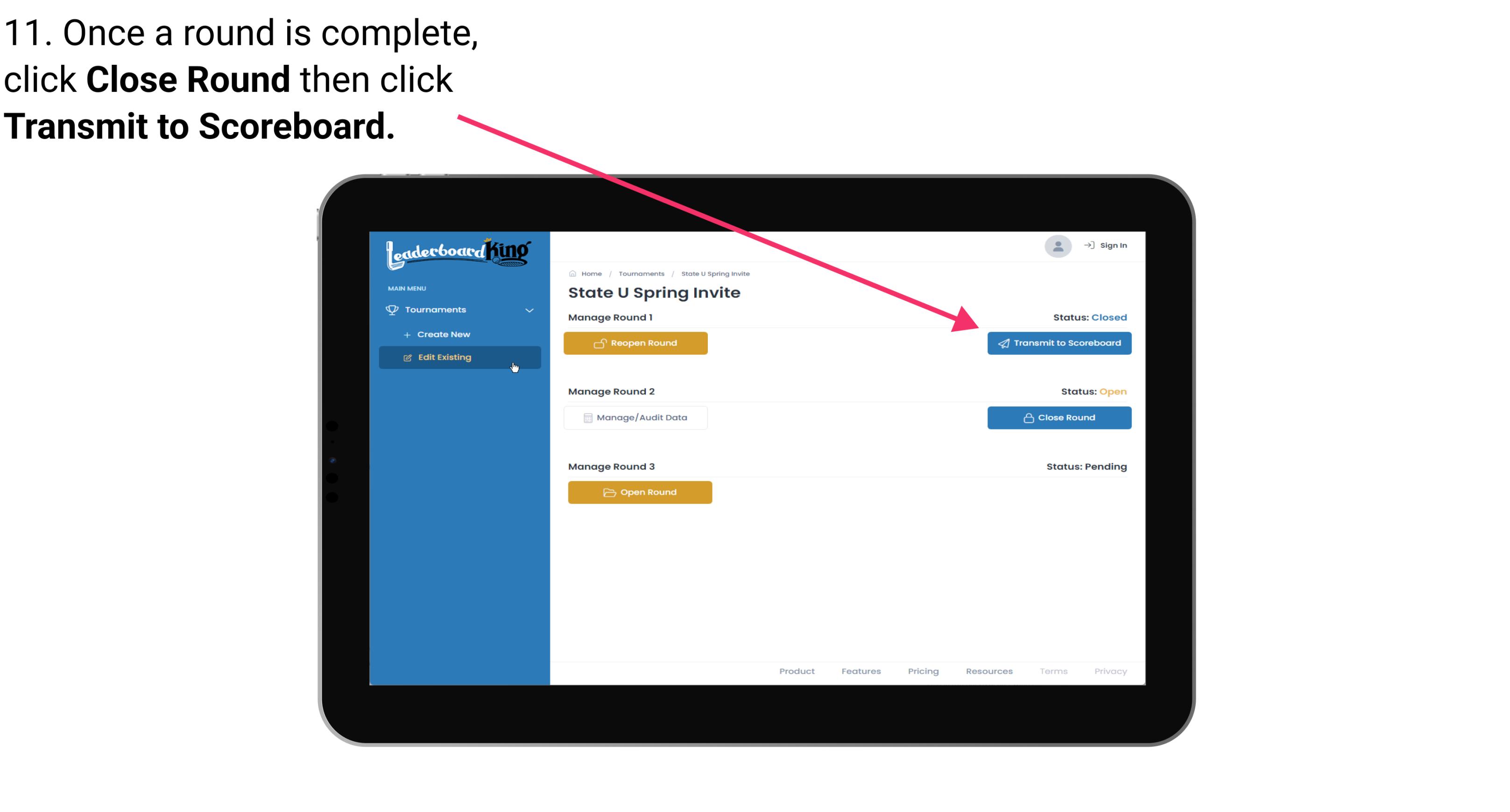Click the Reopen Round refresh icon

[599, 343]
